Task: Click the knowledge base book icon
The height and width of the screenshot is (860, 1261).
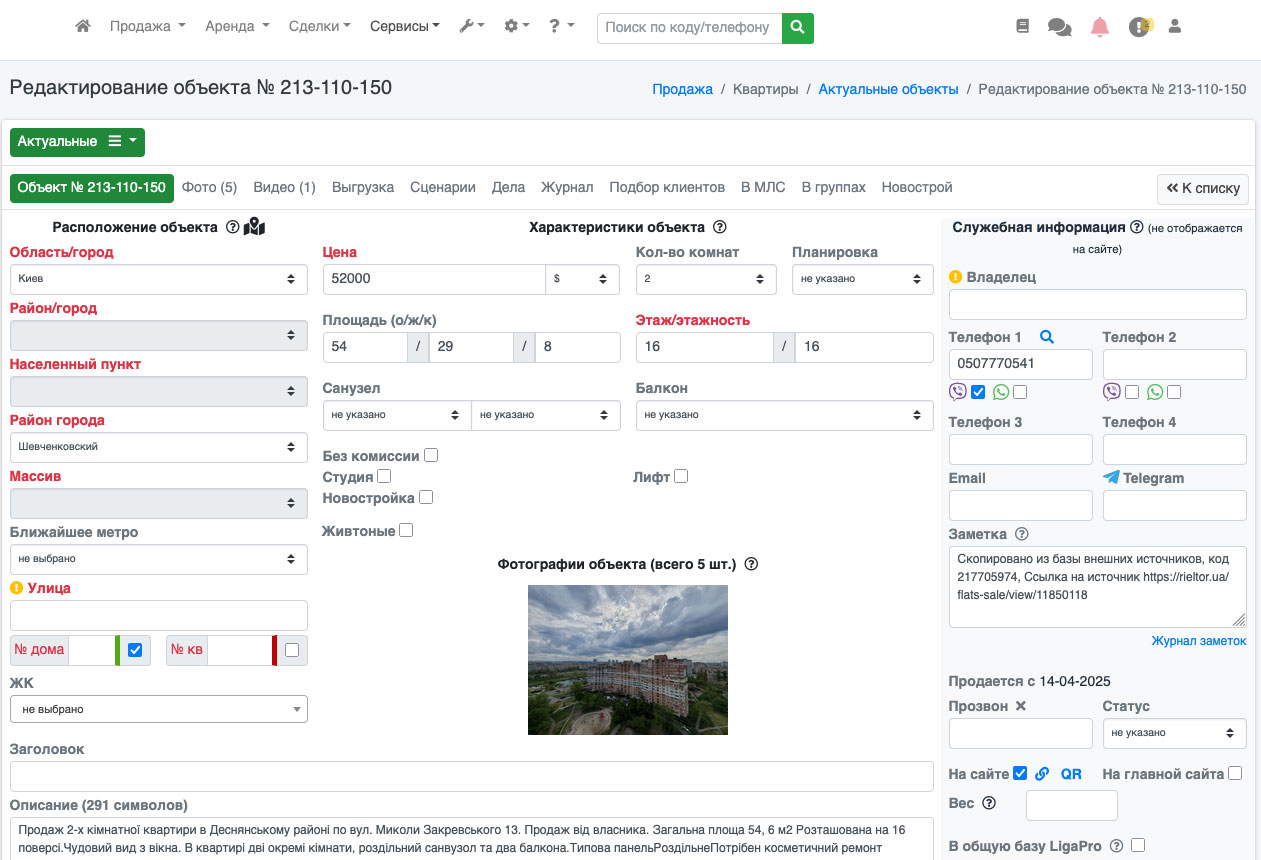Action: [1022, 27]
